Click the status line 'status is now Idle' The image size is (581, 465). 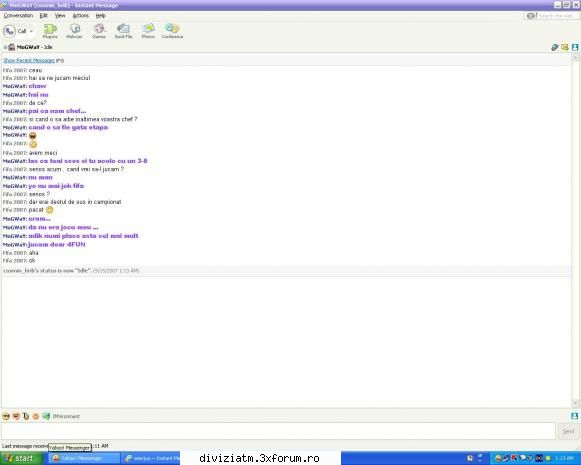(x=71, y=271)
